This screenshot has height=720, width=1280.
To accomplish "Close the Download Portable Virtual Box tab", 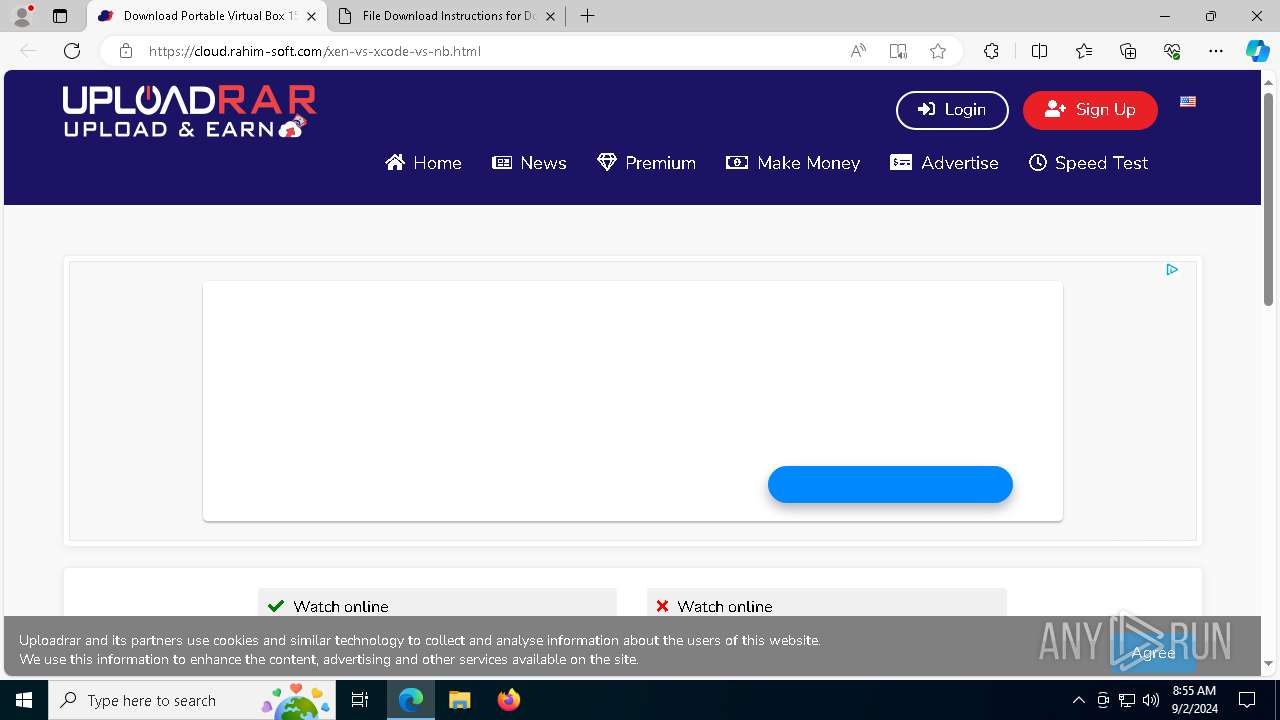I will 311,16.
